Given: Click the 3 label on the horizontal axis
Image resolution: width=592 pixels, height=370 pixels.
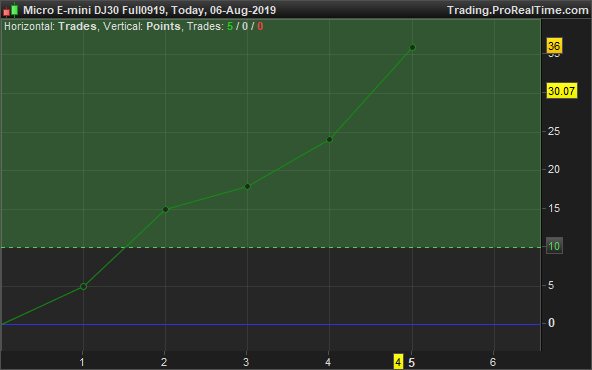Looking at the screenshot, I should pyautogui.click(x=246, y=362).
